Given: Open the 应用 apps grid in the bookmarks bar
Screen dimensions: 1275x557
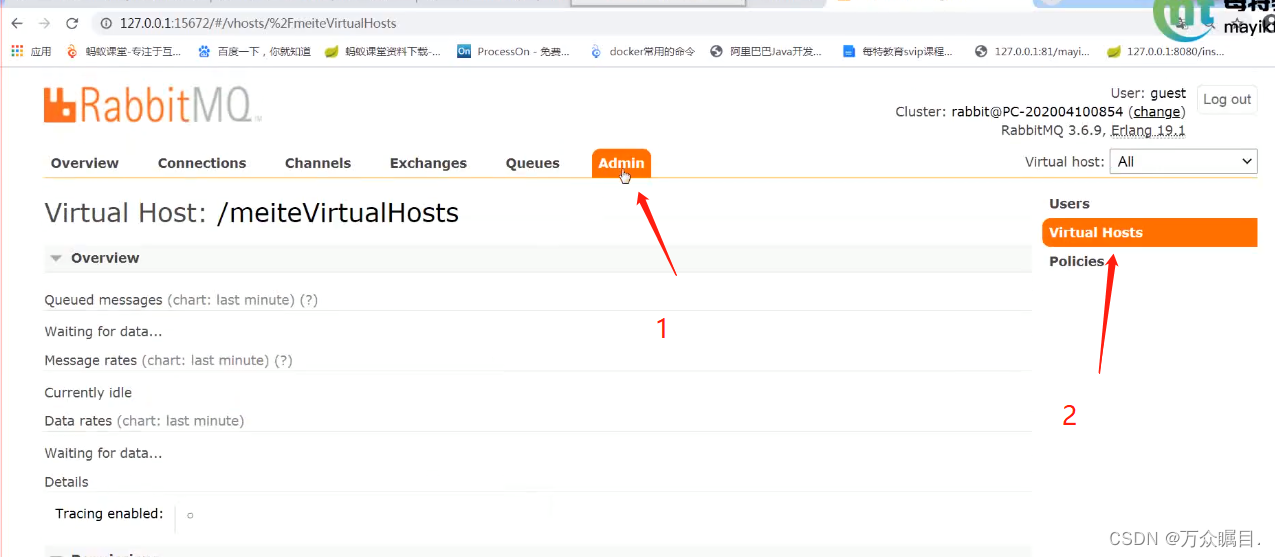Looking at the screenshot, I should point(31,51).
